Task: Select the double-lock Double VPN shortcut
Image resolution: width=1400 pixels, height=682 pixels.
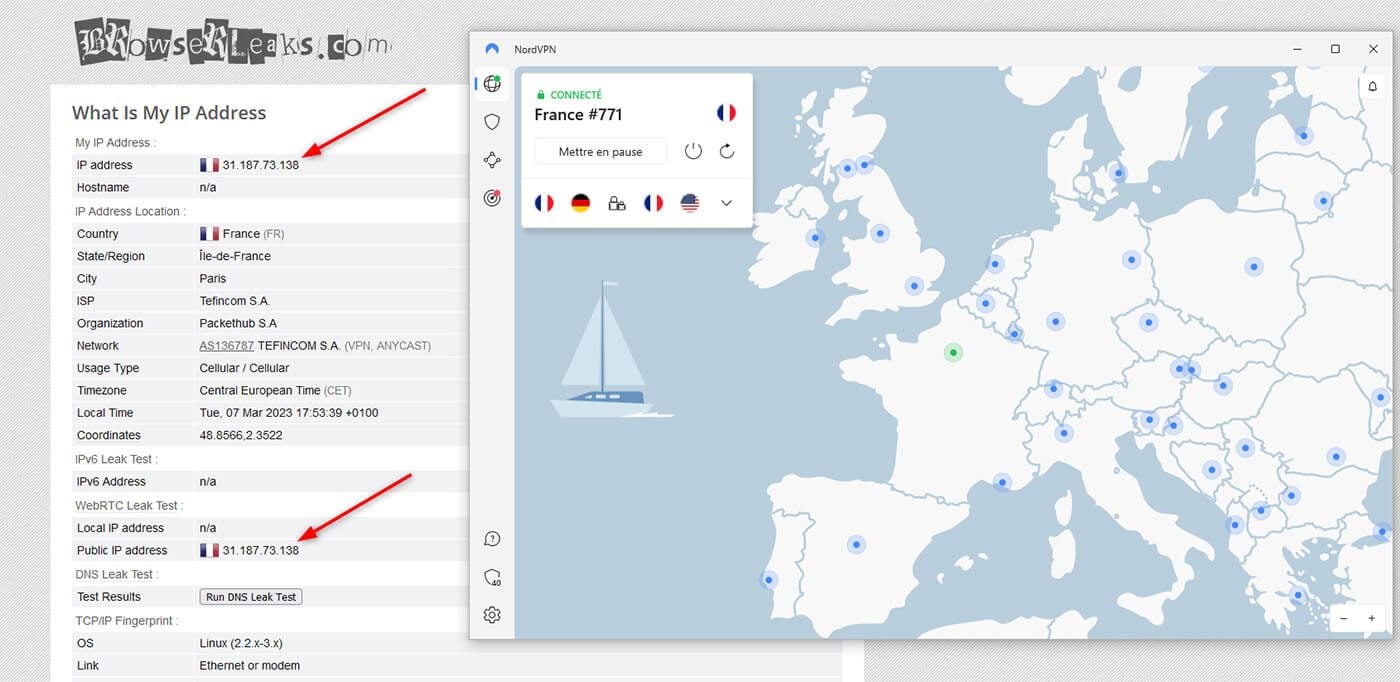Action: pyautogui.click(x=617, y=203)
